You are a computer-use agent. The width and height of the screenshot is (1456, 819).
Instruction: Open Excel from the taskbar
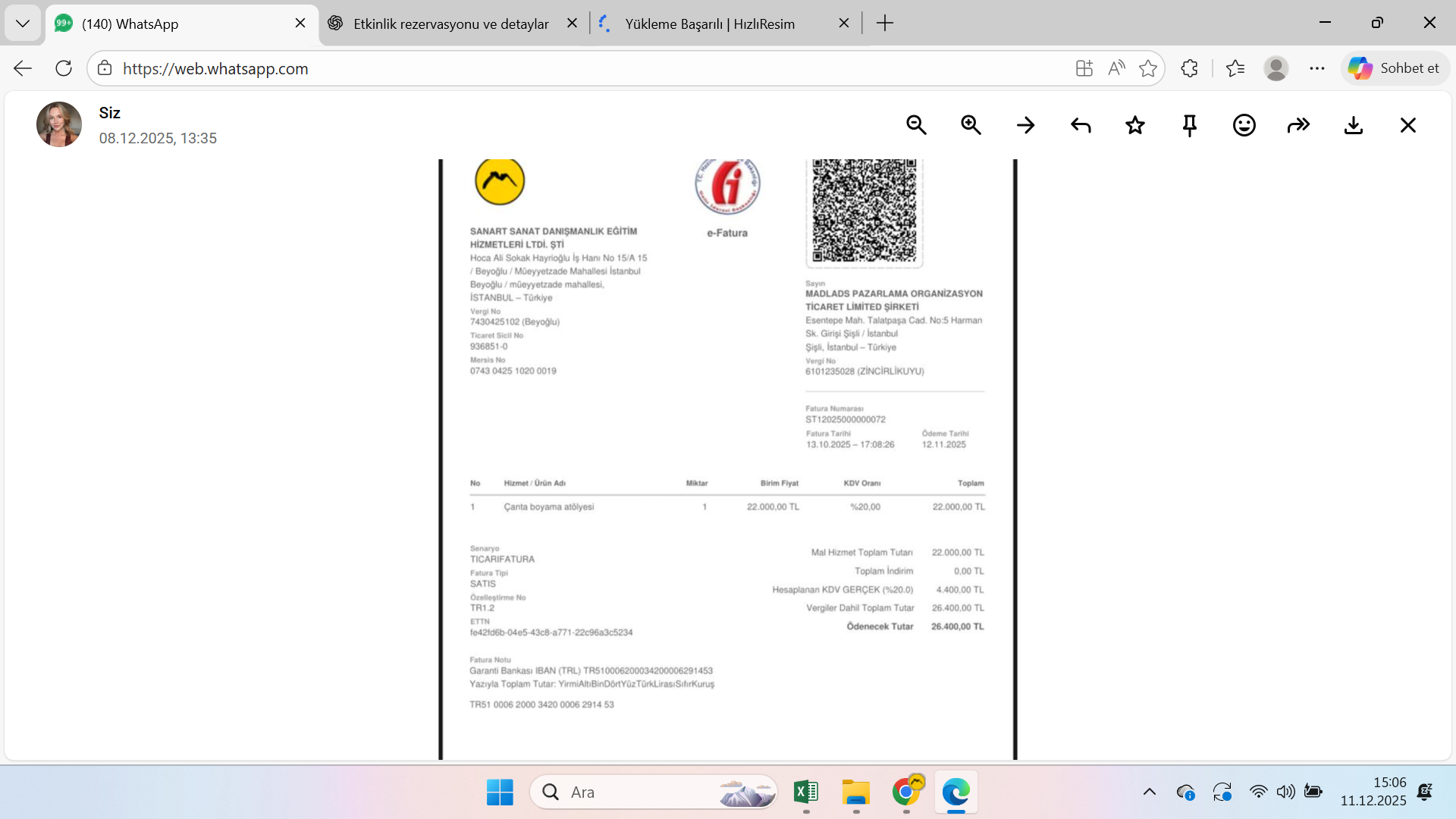click(x=806, y=792)
